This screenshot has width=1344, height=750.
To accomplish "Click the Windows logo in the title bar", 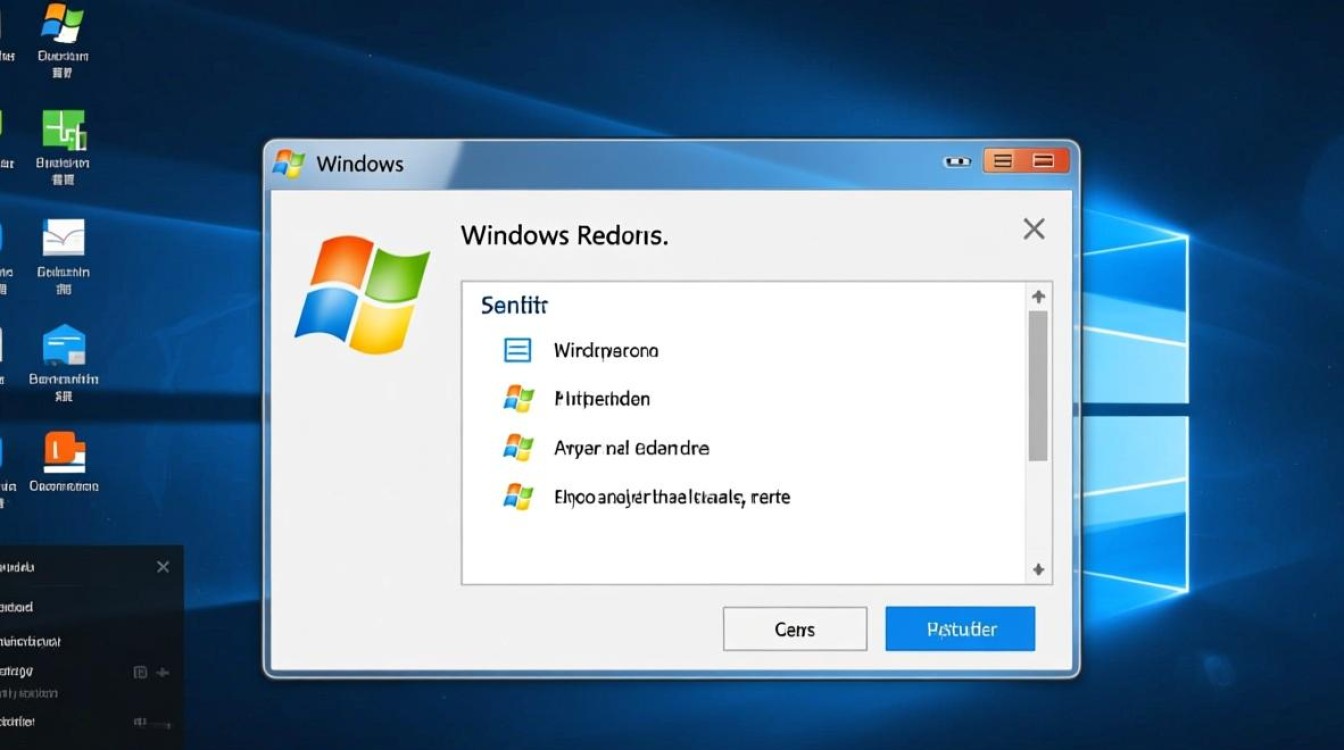I will point(289,164).
